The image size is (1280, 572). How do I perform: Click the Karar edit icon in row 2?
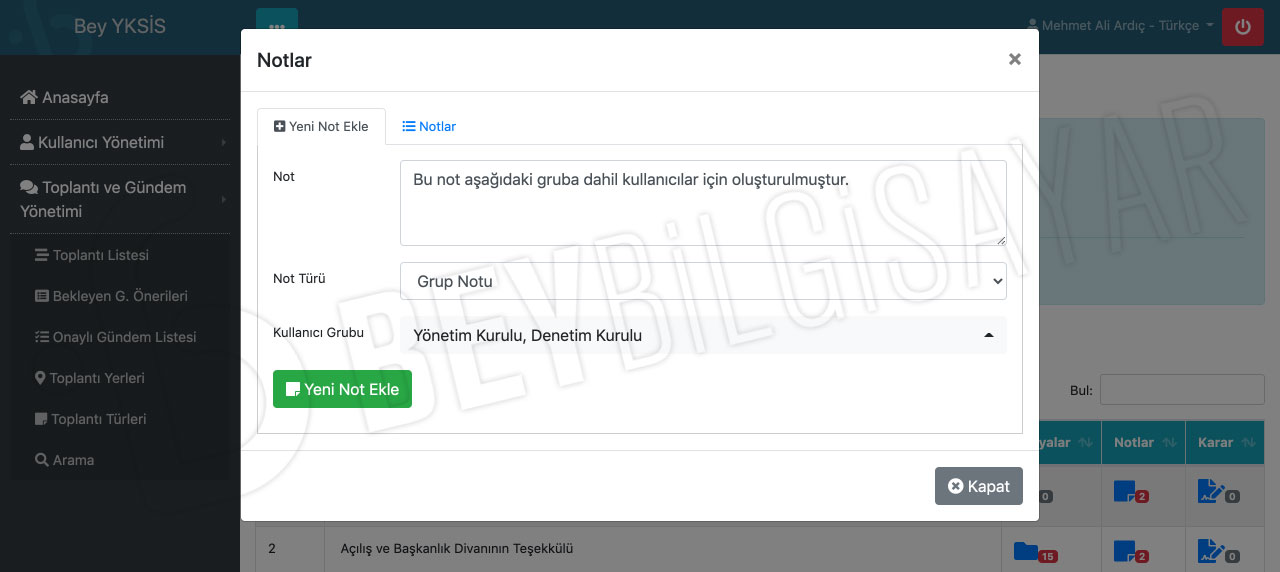pyautogui.click(x=1211, y=549)
